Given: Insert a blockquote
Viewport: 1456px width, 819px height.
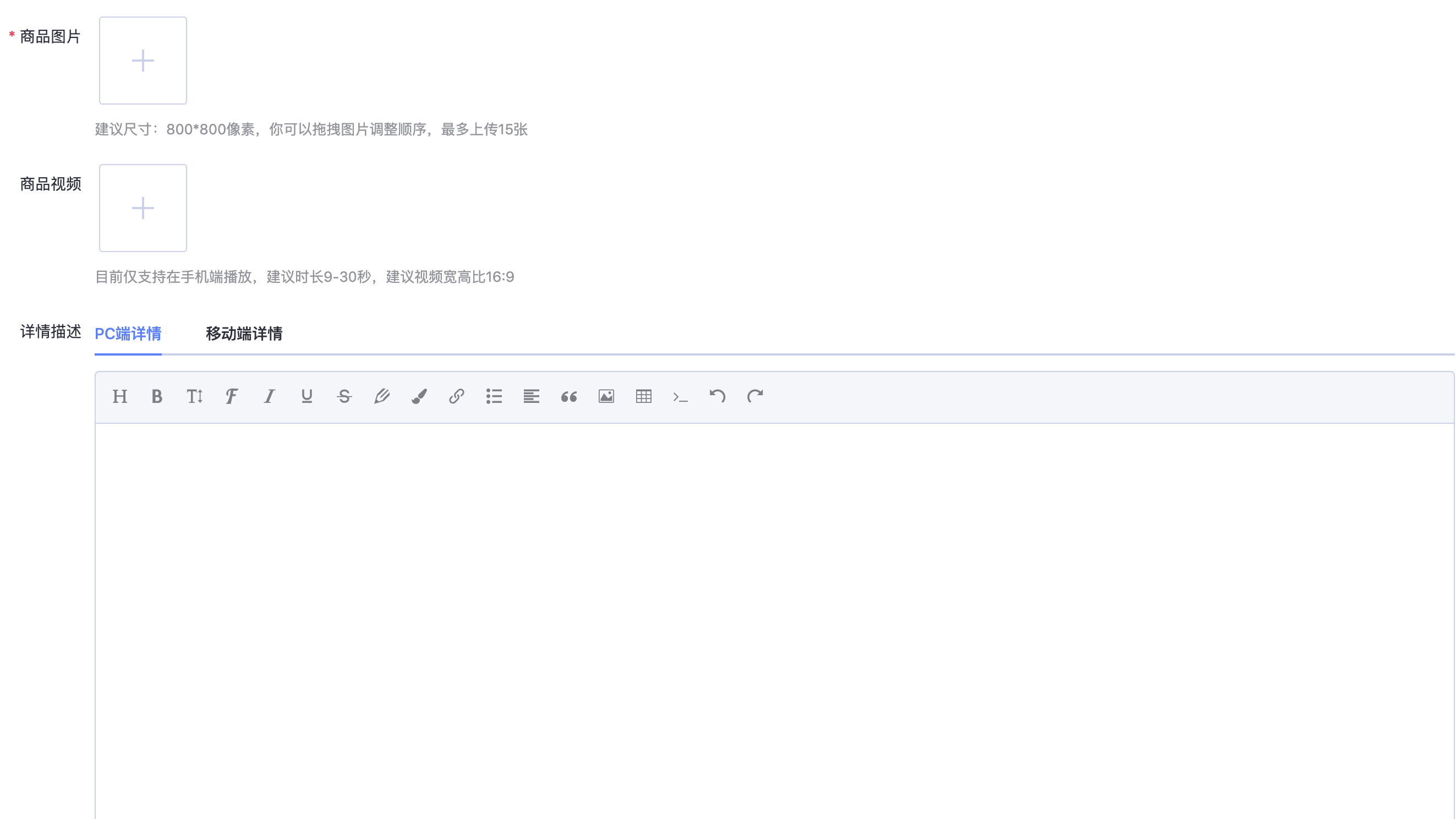Looking at the screenshot, I should click(568, 396).
